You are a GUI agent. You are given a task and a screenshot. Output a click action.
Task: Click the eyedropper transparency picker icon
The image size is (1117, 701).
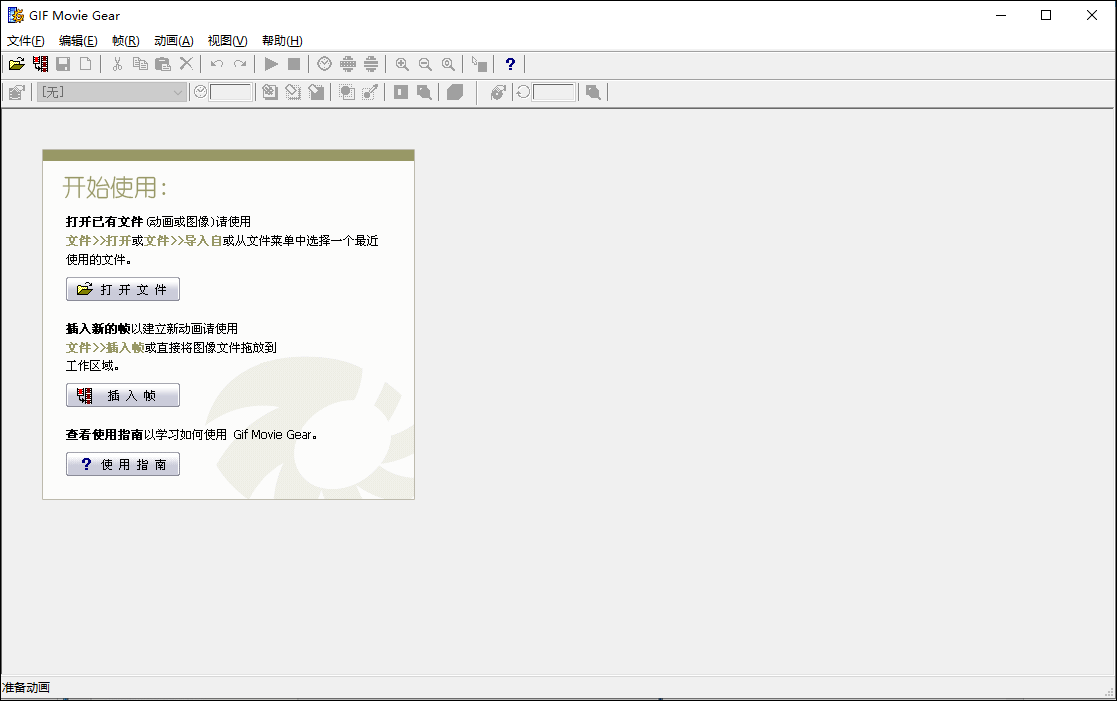370,92
